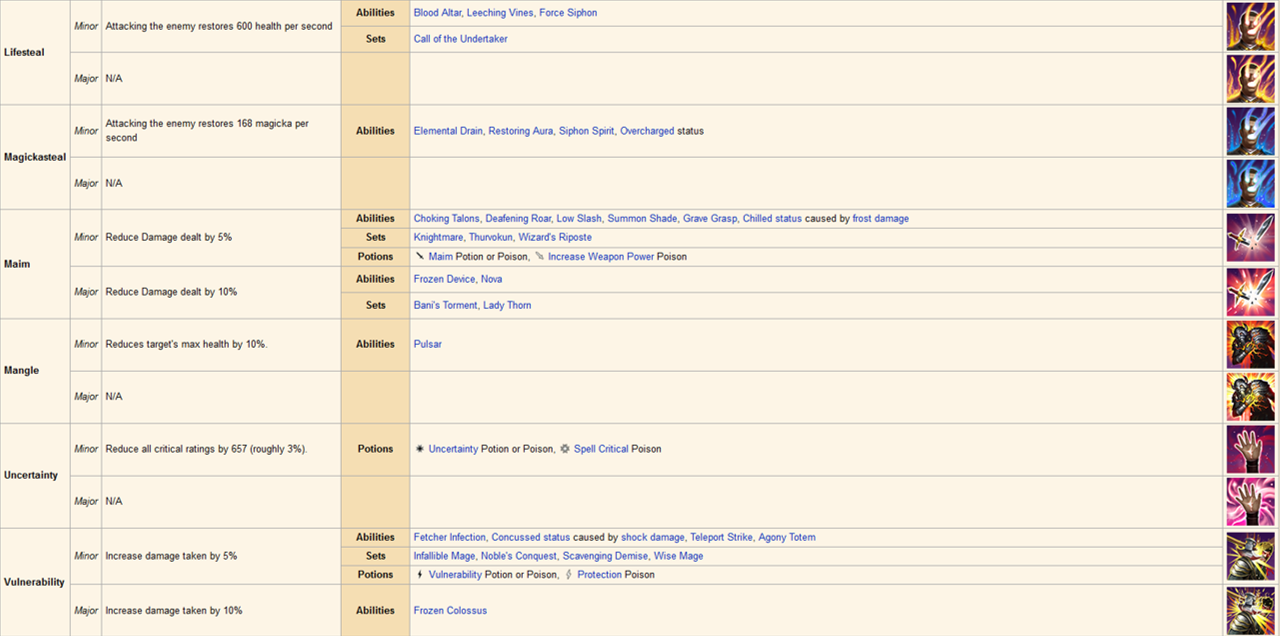This screenshot has width=1280, height=636.
Task: Open the Elemental Drain link
Action: (448, 131)
